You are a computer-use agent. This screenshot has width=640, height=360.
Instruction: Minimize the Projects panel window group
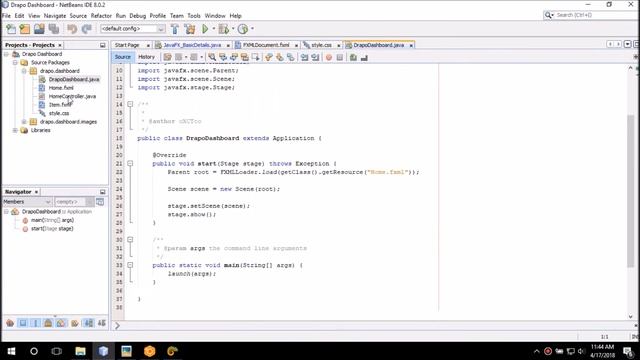point(103,45)
